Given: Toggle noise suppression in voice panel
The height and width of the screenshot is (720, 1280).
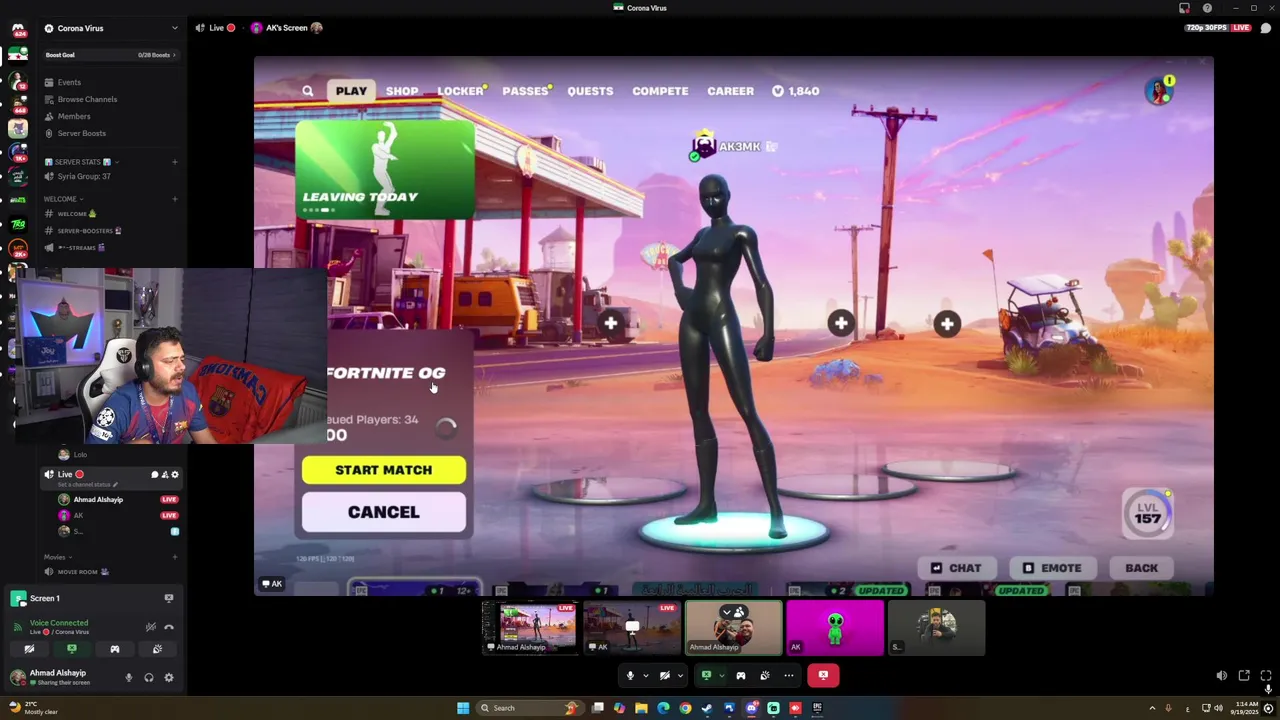Looking at the screenshot, I should point(151,627).
